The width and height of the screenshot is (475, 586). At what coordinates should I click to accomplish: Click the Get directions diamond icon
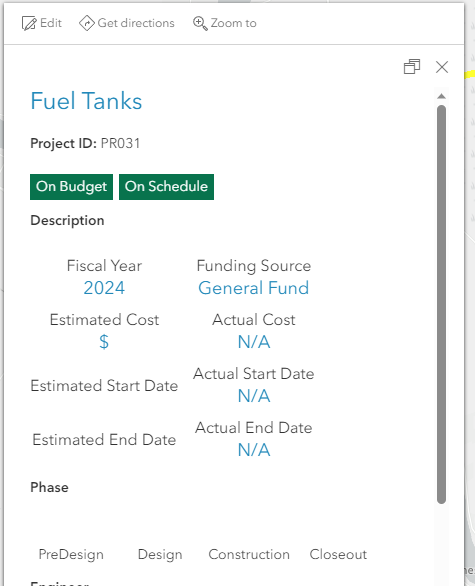(x=87, y=23)
